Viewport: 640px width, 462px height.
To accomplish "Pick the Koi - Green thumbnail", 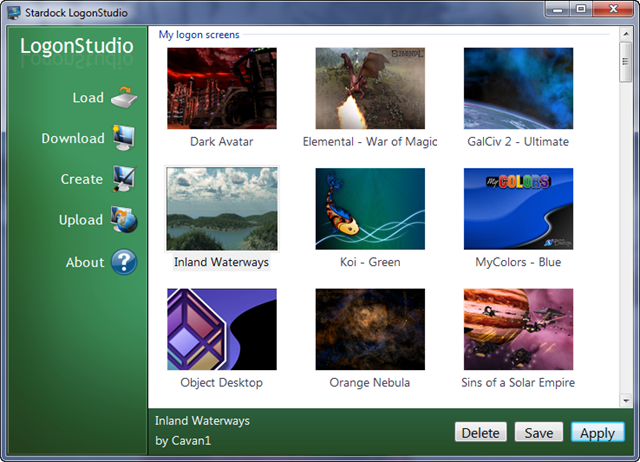I will point(370,209).
